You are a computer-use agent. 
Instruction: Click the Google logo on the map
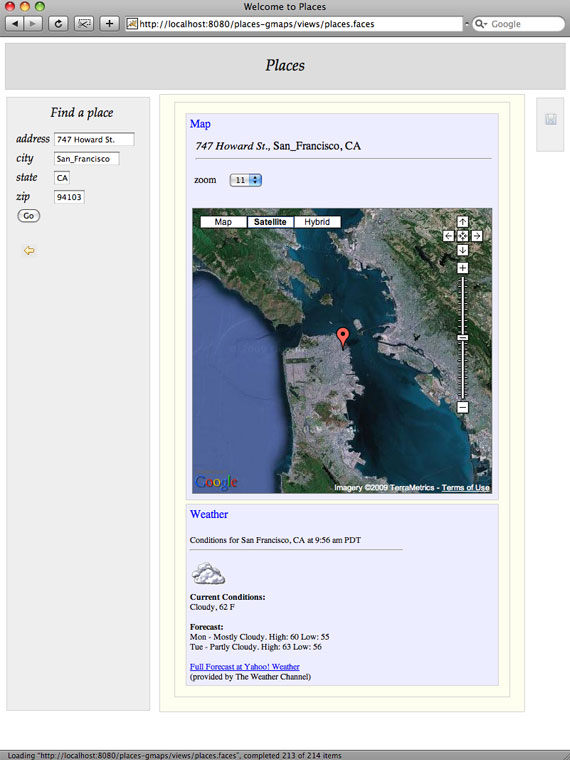(216, 482)
